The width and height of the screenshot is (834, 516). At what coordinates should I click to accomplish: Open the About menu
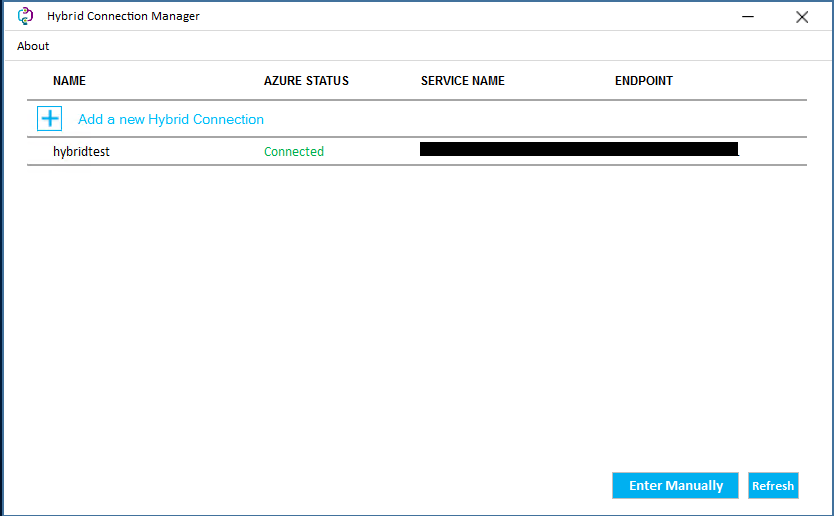pyautogui.click(x=33, y=46)
